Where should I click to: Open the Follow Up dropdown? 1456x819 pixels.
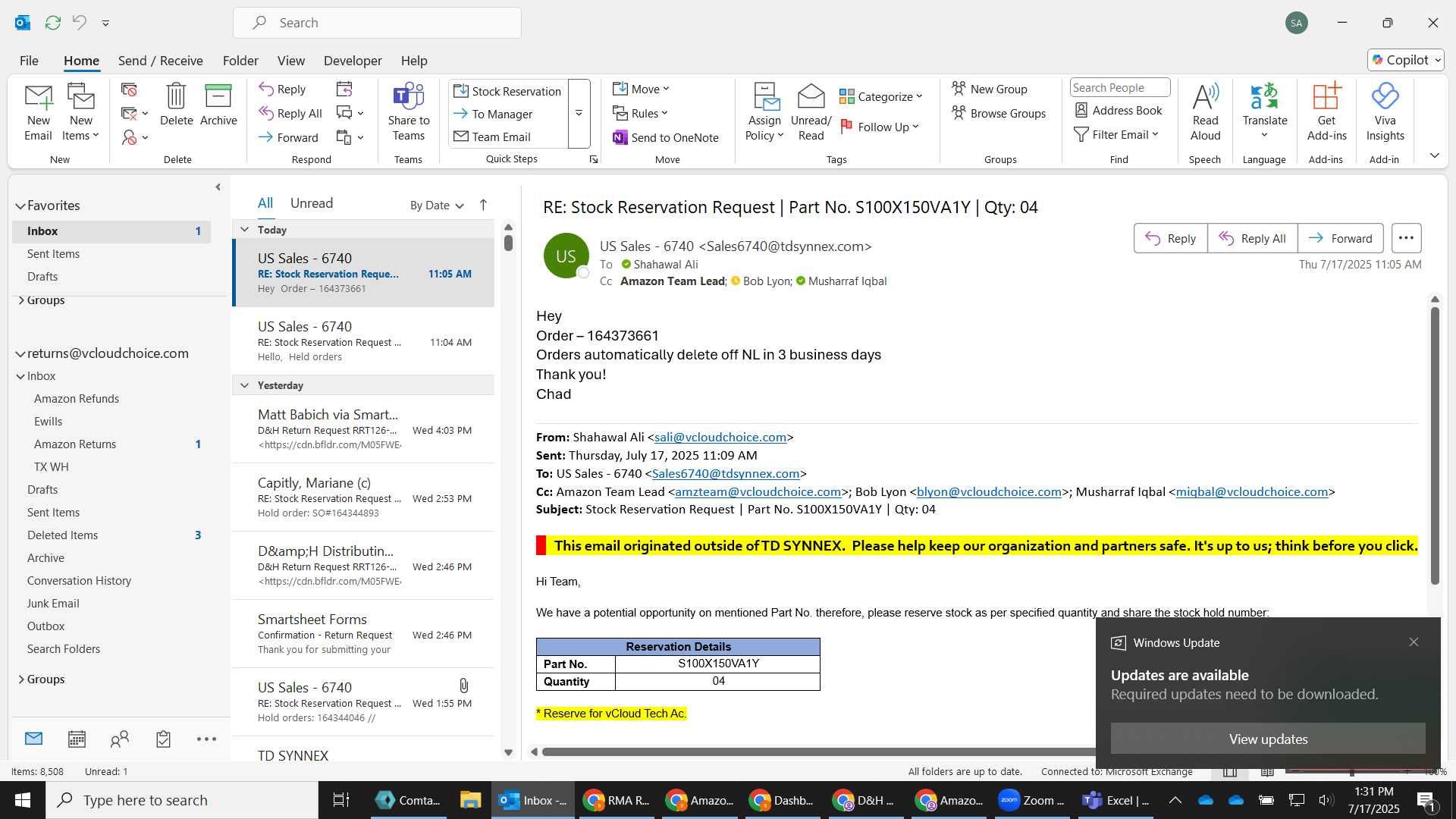coord(880,127)
